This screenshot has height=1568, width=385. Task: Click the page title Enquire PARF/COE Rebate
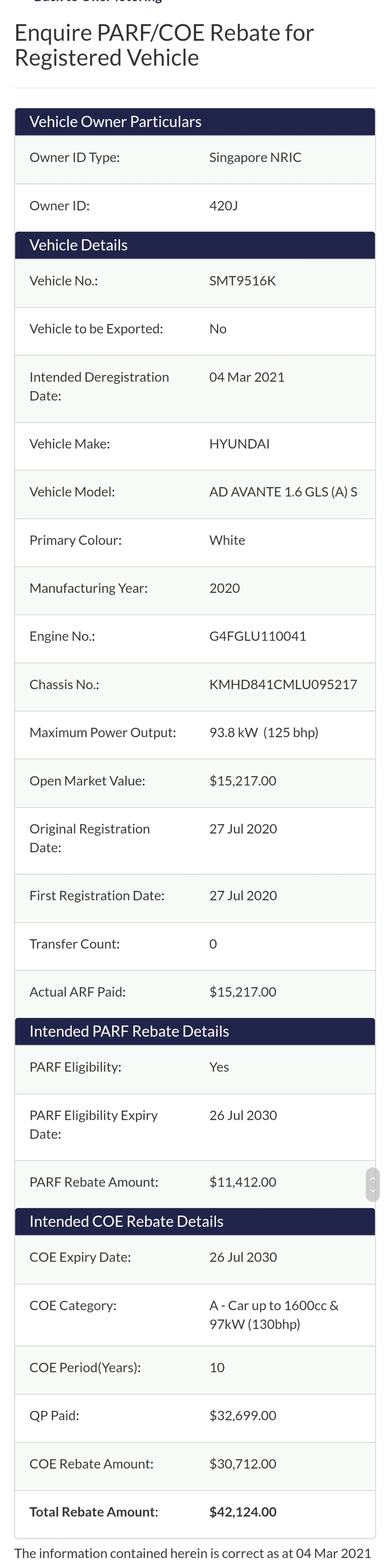164,45
